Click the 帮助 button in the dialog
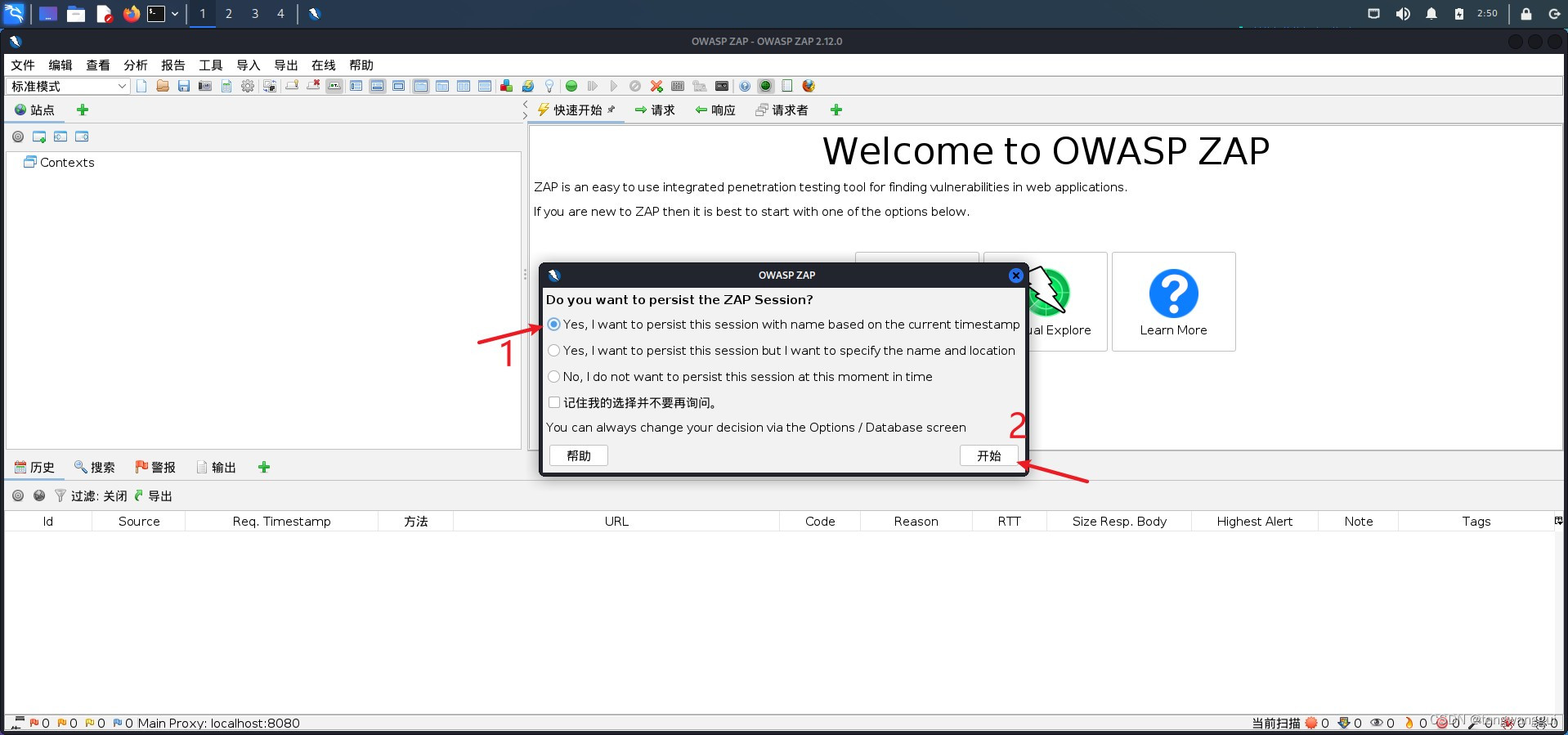 579,455
